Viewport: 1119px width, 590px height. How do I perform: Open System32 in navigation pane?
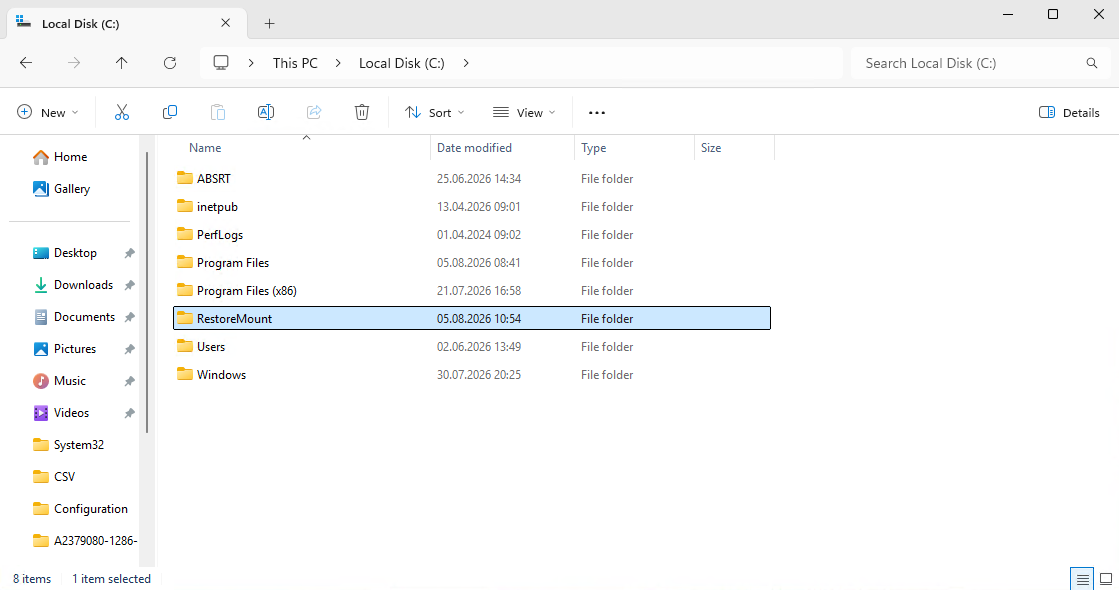click(x=79, y=445)
